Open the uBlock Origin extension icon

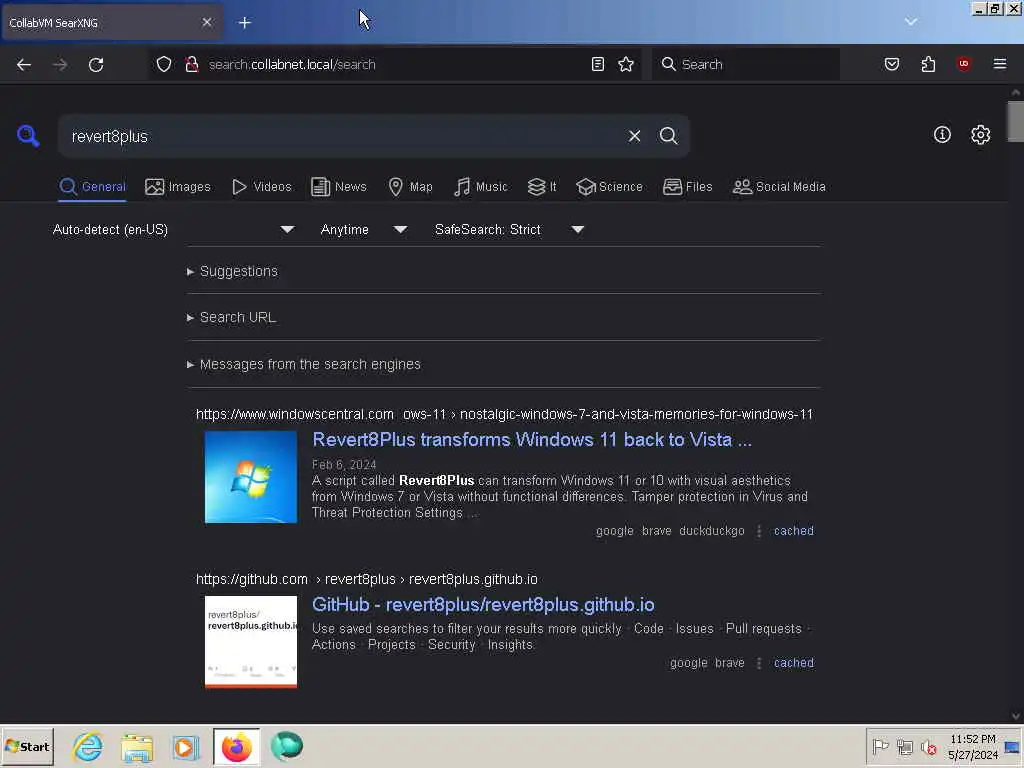click(963, 64)
